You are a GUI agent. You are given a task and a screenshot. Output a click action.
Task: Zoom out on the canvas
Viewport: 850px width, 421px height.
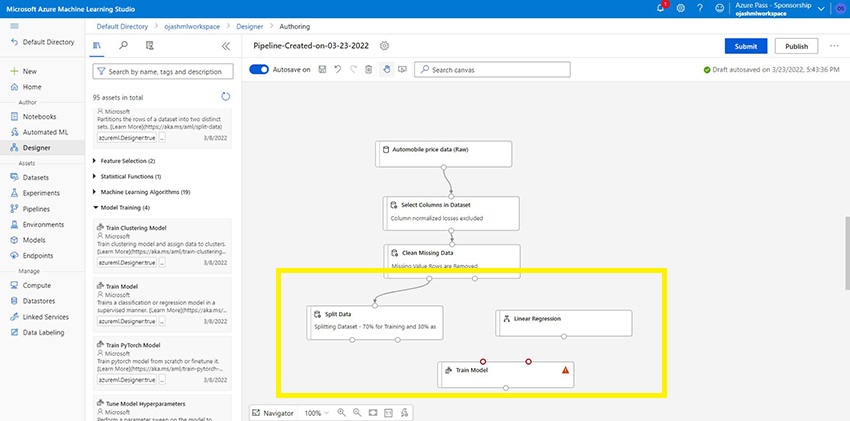click(357, 412)
